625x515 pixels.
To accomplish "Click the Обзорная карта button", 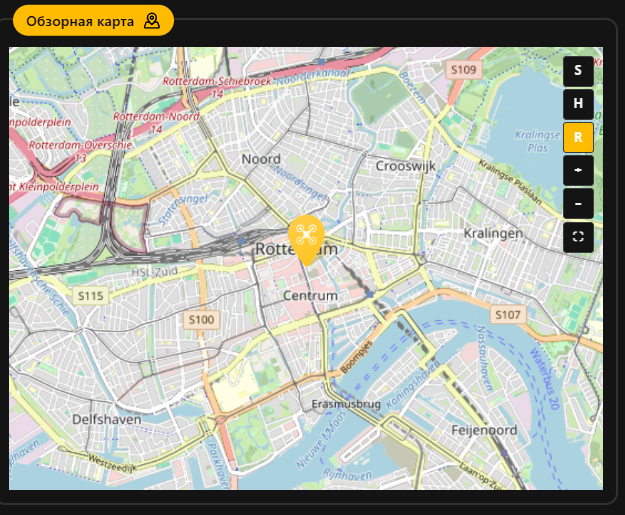I will click(93, 21).
